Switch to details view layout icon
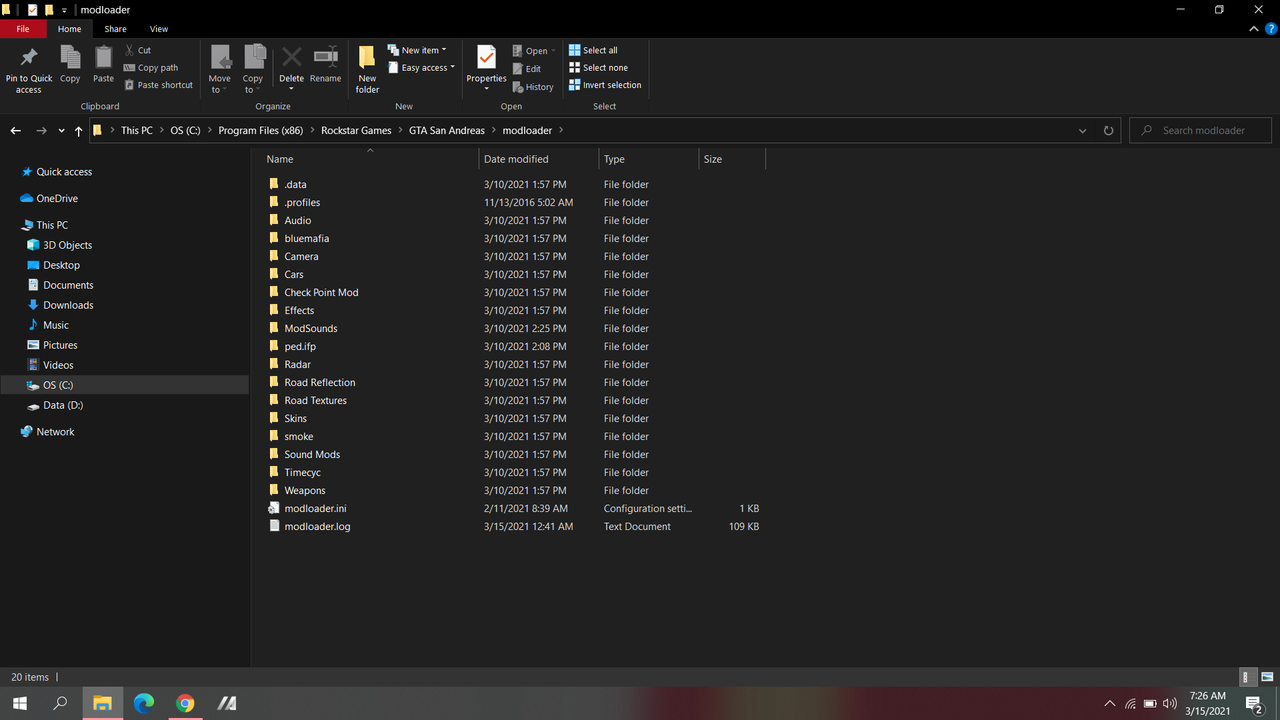This screenshot has width=1280, height=720. (1248, 677)
